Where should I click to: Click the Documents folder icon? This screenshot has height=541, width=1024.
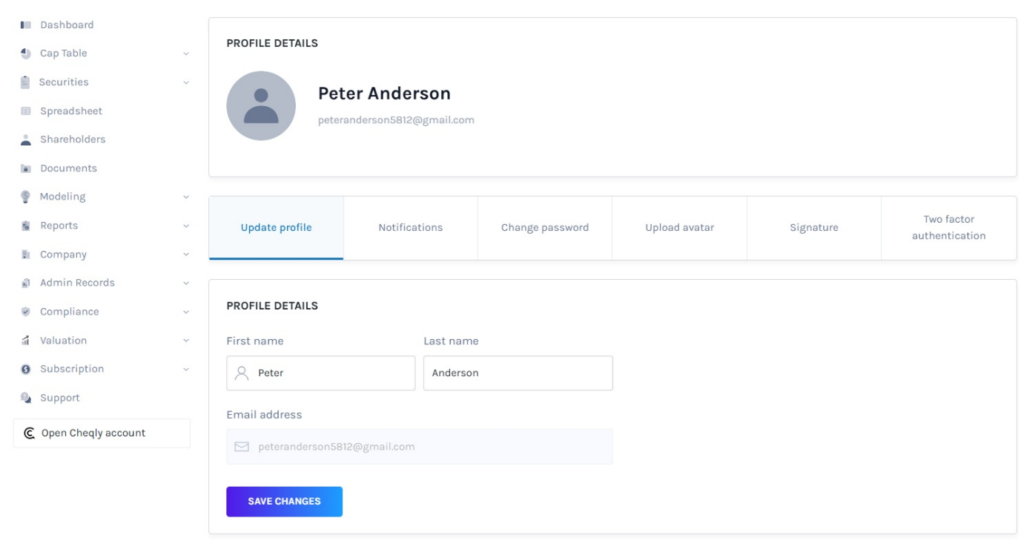click(x=25, y=169)
